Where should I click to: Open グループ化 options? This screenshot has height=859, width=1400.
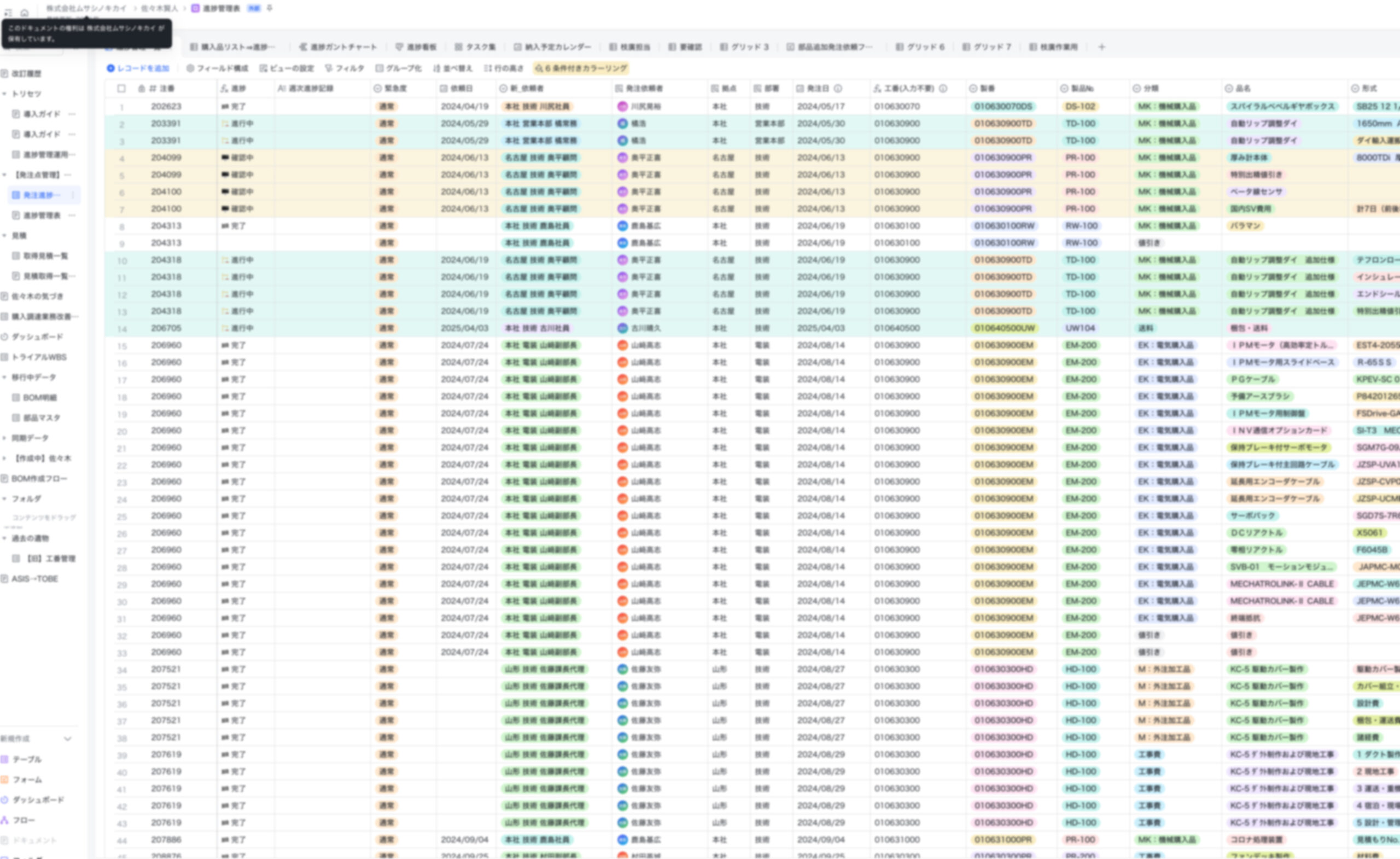pyautogui.click(x=398, y=68)
